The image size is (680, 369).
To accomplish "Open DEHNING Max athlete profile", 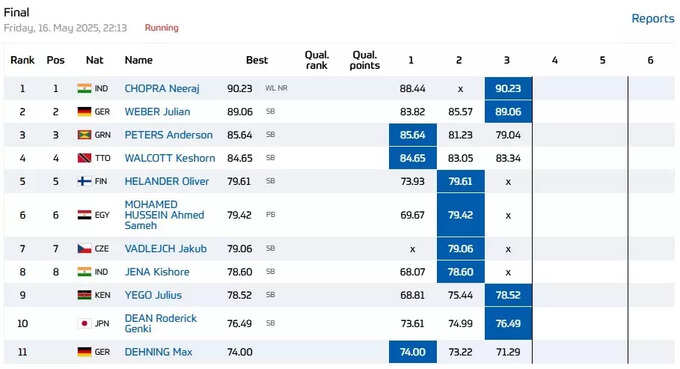I will tap(158, 352).
